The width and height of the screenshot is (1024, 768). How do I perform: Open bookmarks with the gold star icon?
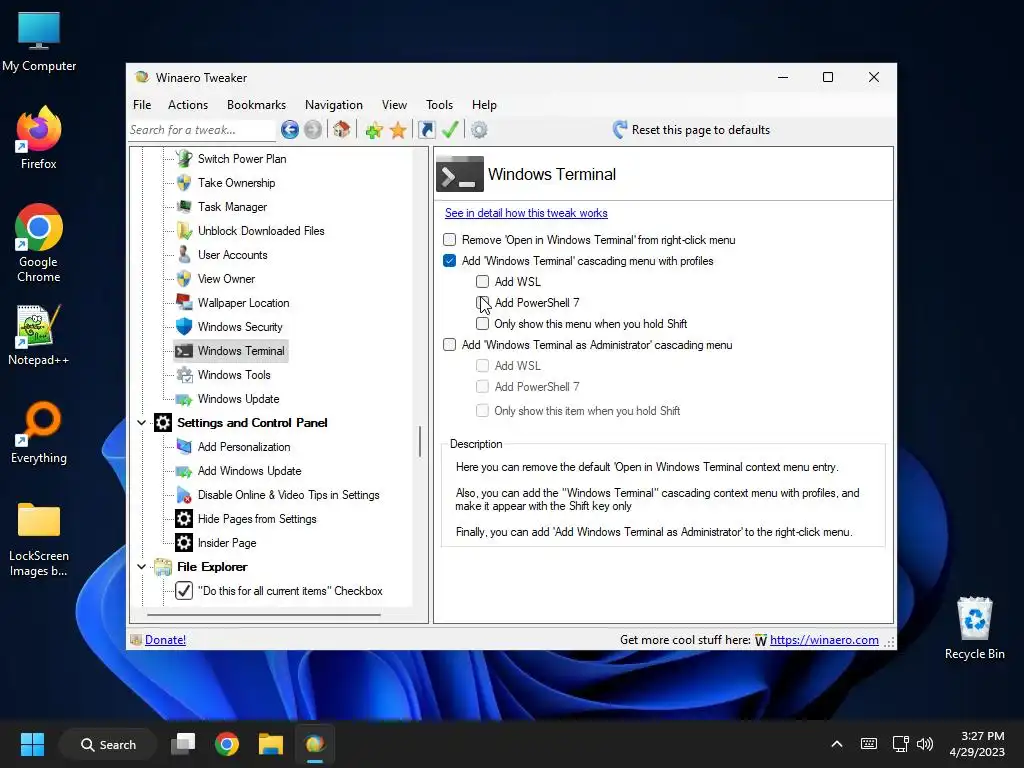pyautogui.click(x=398, y=130)
